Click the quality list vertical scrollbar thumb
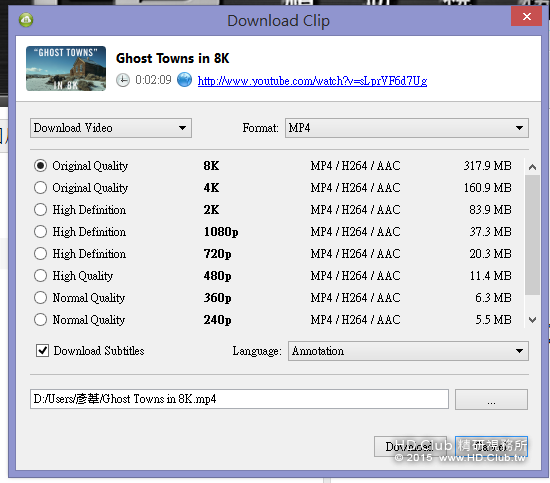 pyautogui.click(x=532, y=235)
